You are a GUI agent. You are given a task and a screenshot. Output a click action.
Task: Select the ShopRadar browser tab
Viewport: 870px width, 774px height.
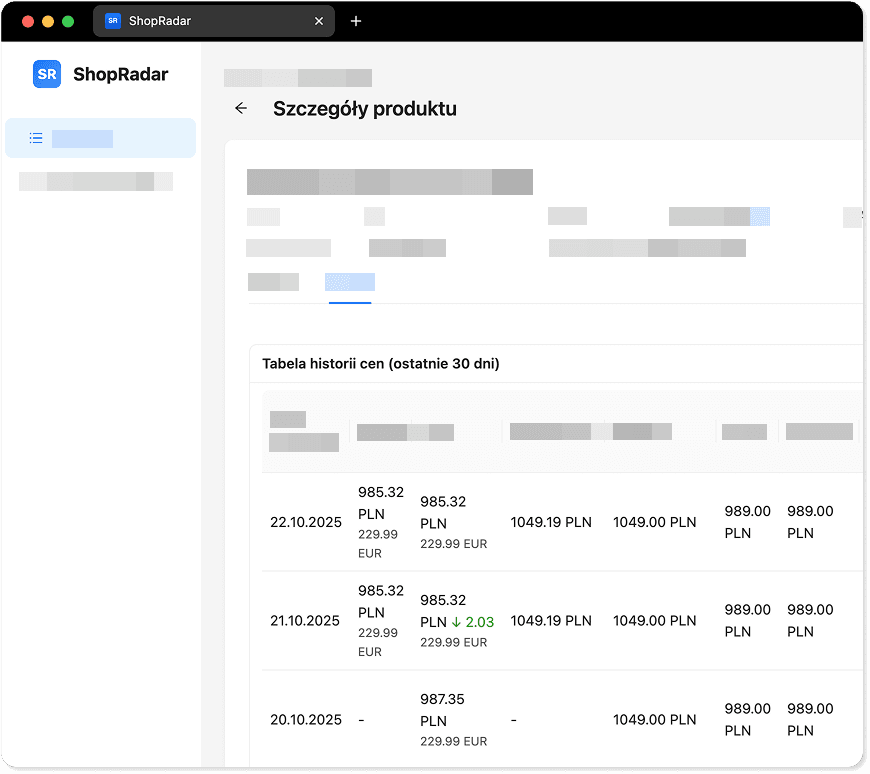(x=200, y=21)
